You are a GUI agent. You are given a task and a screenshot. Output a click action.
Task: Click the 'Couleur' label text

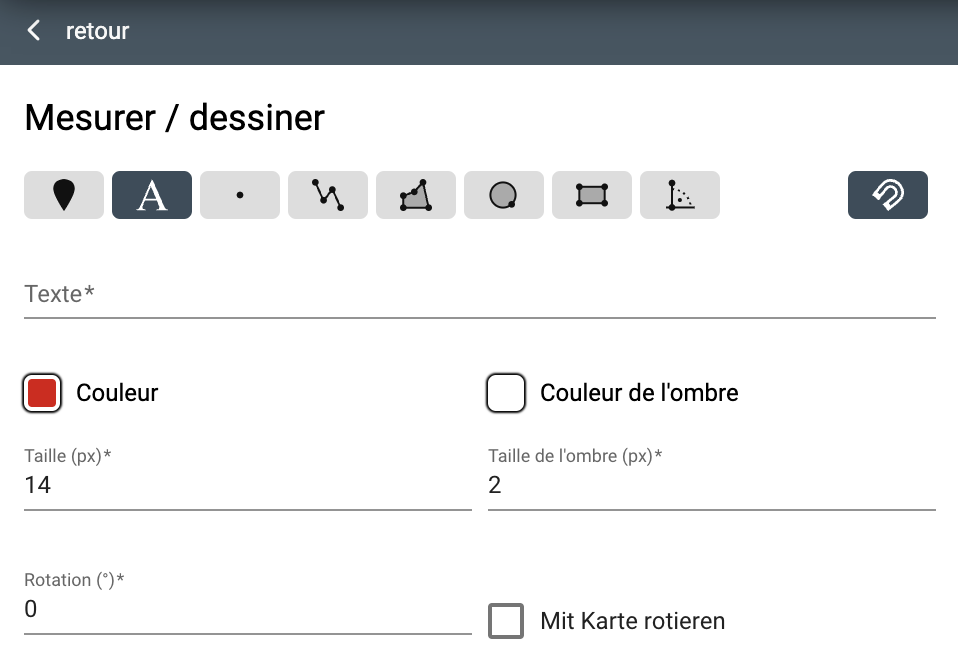(117, 393)
